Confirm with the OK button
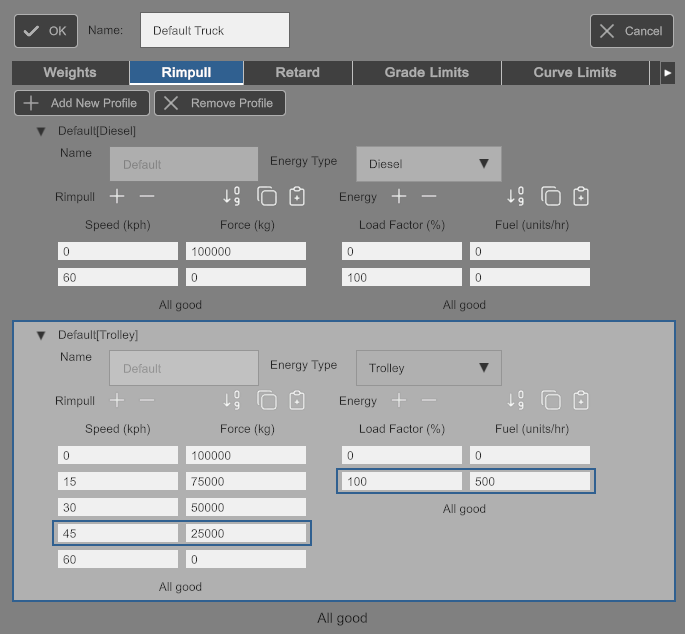Viewport: 685px width, 634px height. coord(46,31)
